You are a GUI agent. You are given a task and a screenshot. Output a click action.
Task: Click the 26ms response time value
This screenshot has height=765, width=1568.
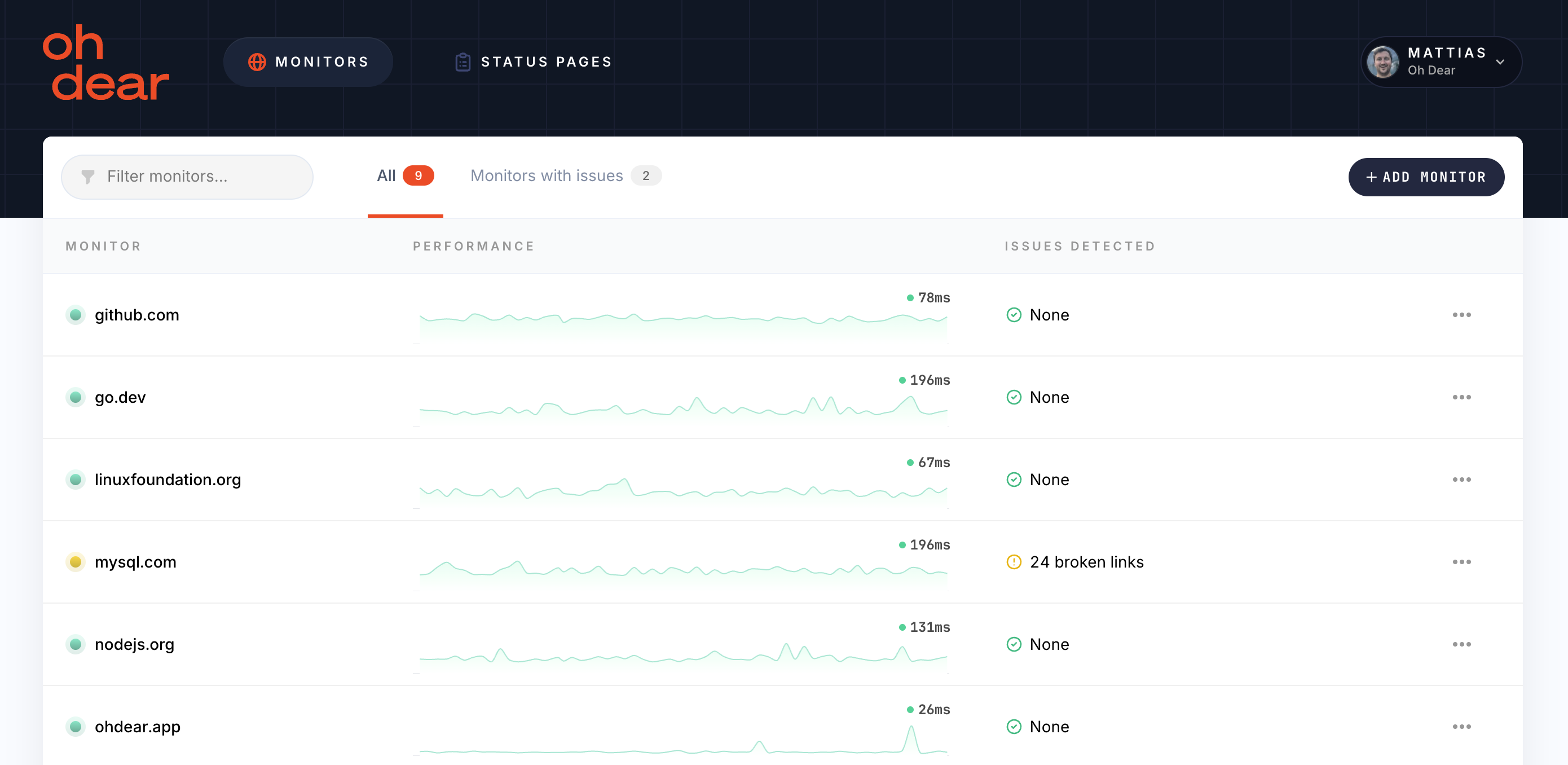pyautogui.click(x=933, y=710)
